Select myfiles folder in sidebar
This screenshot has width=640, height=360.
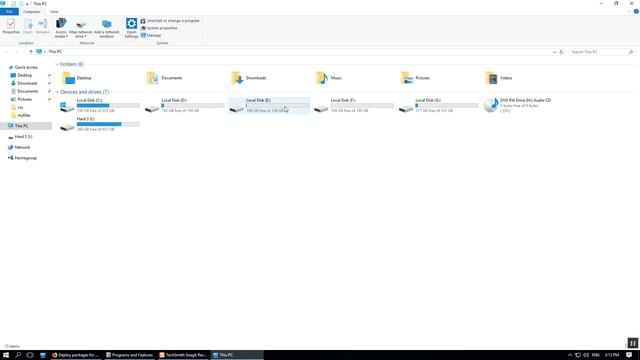click(x=24, y=115)
